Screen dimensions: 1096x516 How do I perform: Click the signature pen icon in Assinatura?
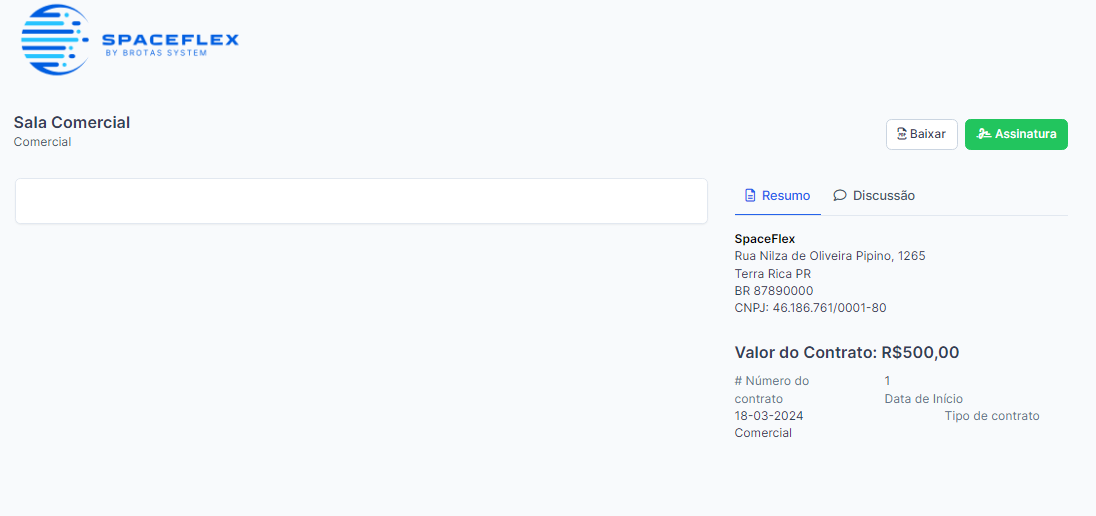pos(984,134)
